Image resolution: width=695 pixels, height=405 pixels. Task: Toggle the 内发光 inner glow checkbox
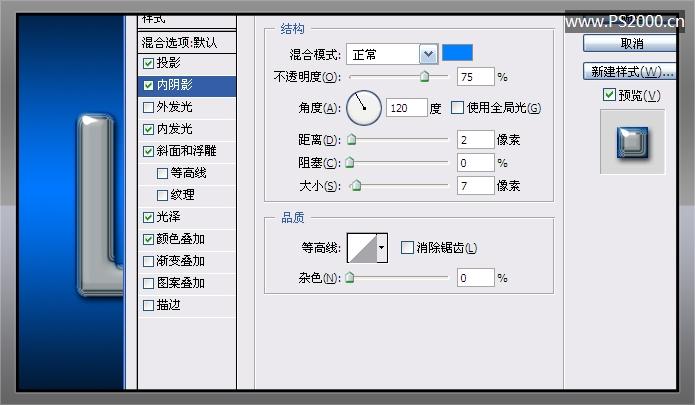point(148,129)
